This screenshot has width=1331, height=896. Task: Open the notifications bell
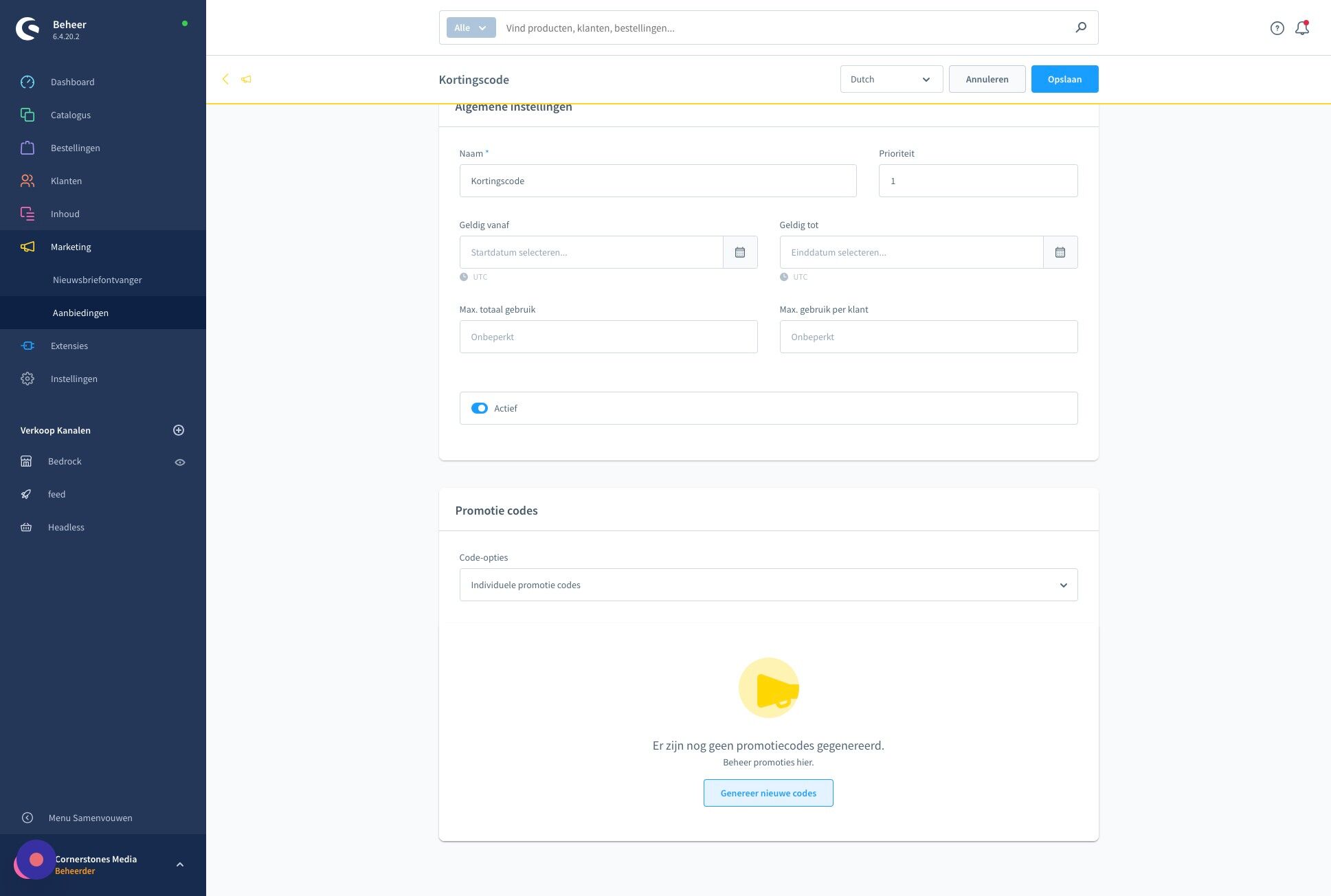(1302, 27)
